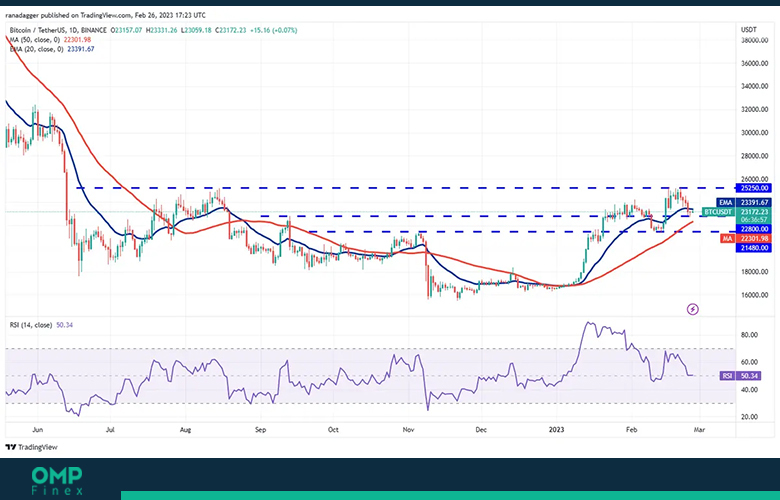This screenshot has height=500, width=780.
Task: Click the EMA 23391.67 price tag
Action: point(744,202)
